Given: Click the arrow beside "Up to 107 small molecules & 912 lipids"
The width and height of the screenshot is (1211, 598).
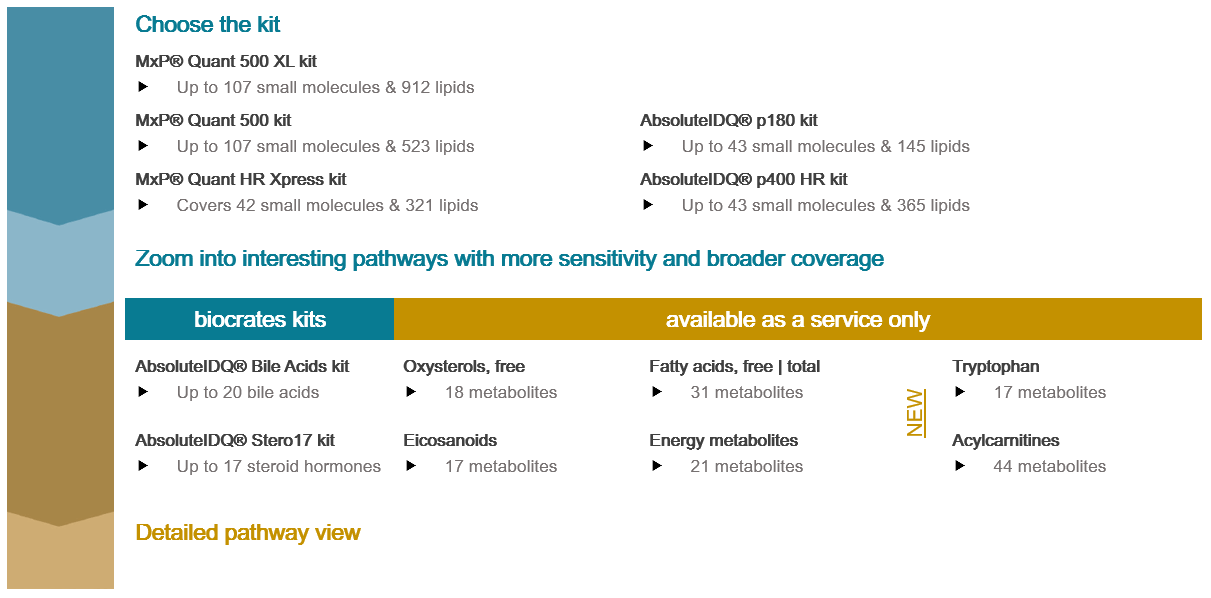Looking at the screenshot, I should [143, 87].
